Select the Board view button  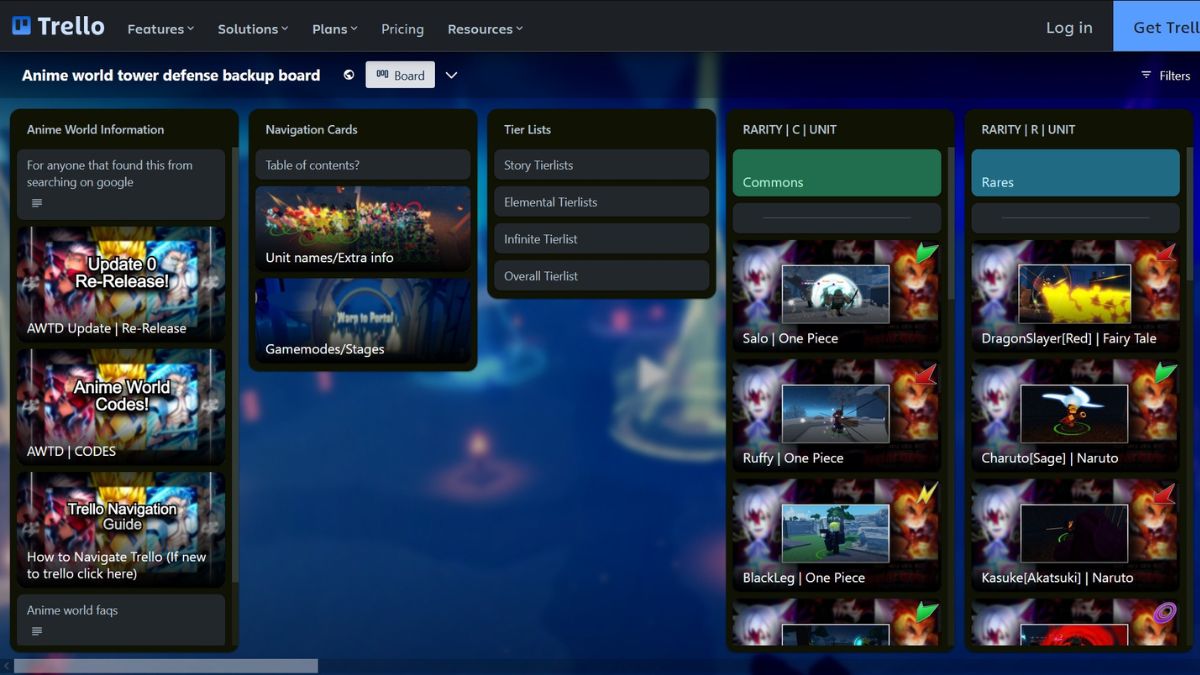(400, 75)
